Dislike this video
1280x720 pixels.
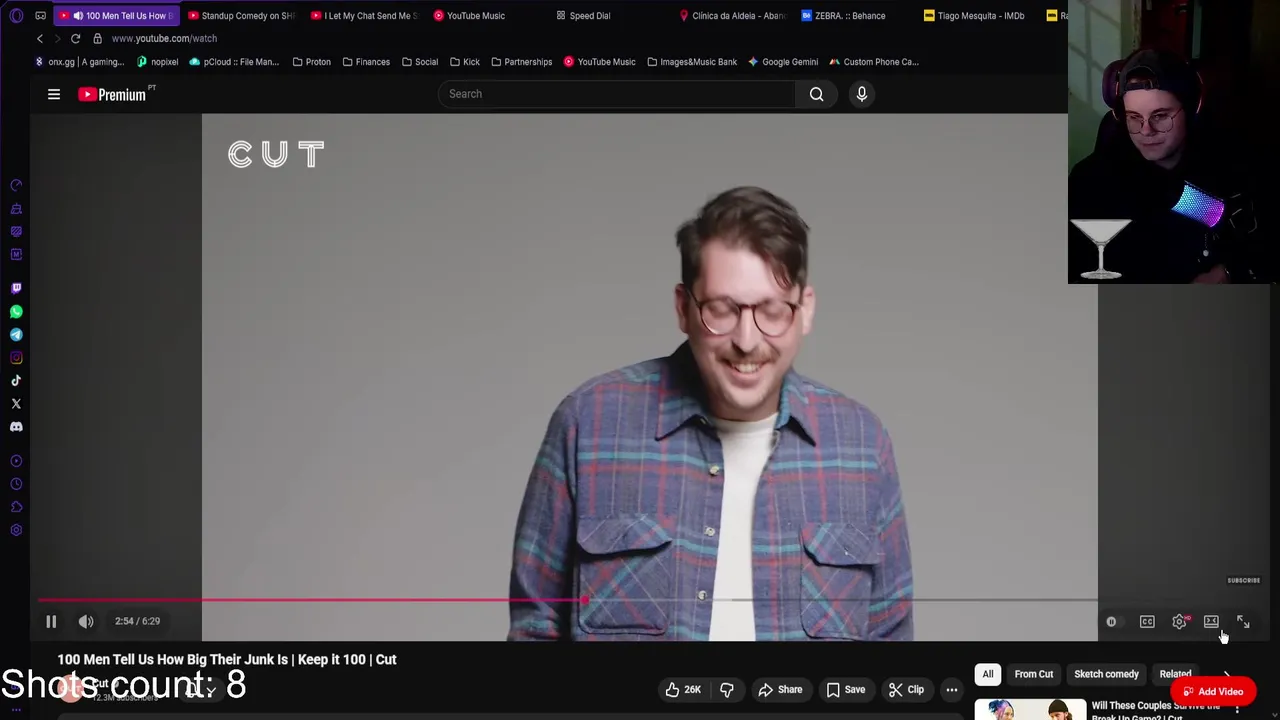point(727,689)
